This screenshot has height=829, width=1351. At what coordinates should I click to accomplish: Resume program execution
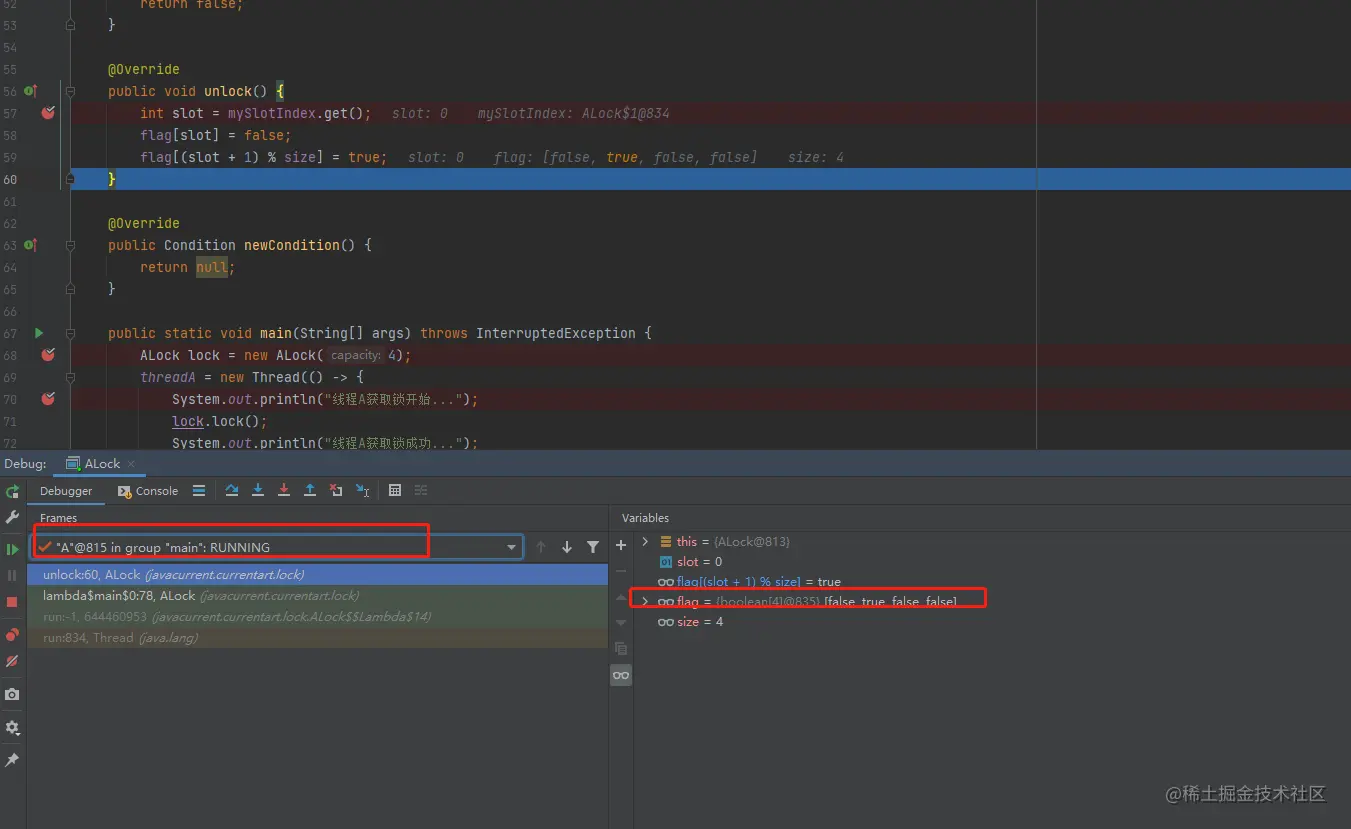[x=12, y=549]
